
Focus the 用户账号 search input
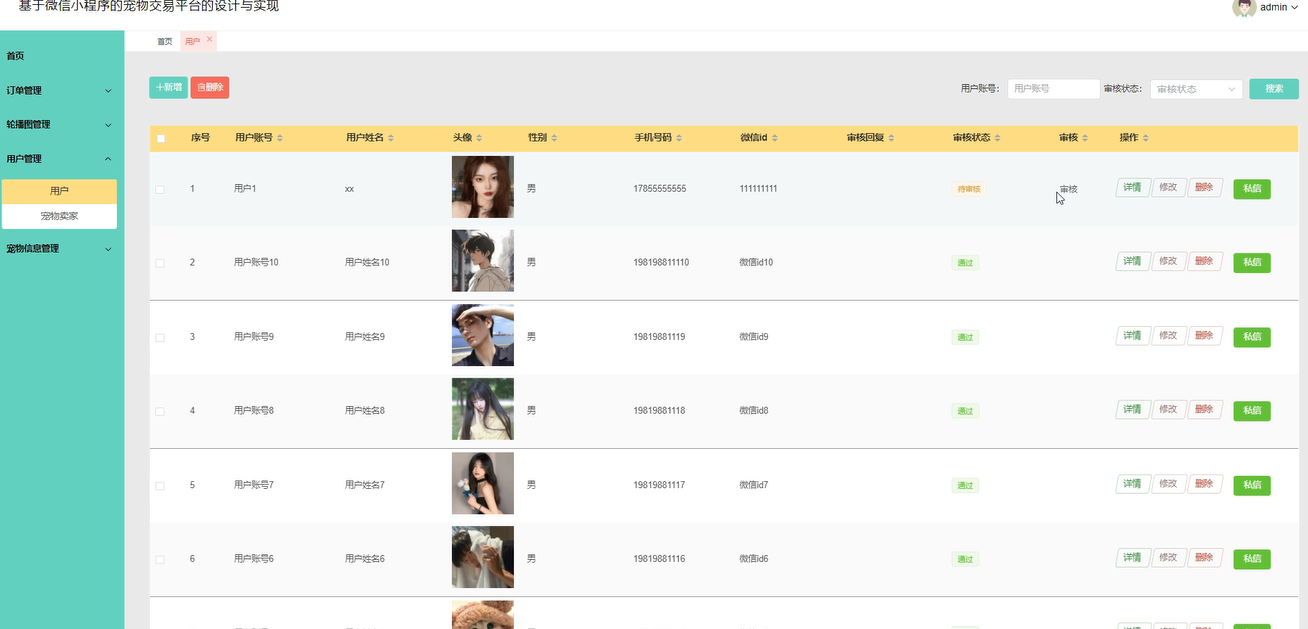point(1054,89)
